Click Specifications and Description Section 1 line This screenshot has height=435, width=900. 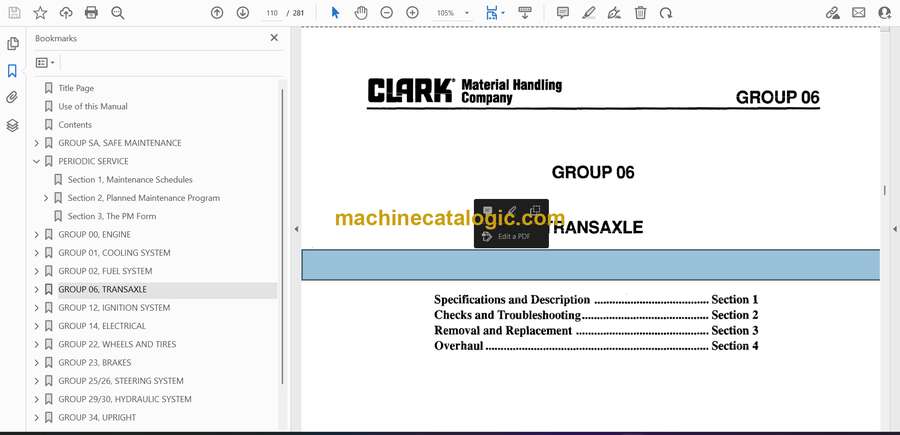tap(596, 300)
